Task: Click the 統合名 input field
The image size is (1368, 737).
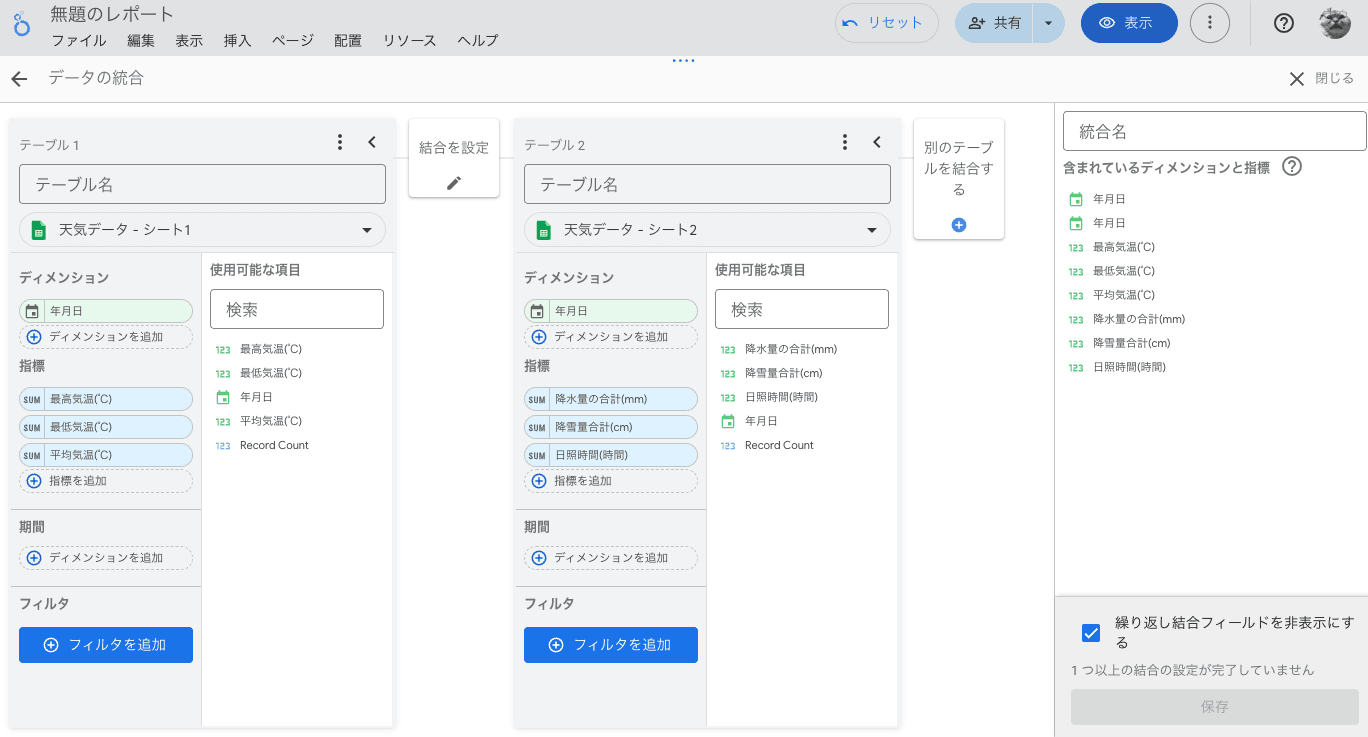Action: pyautogui.click(x=1214, y=131)
